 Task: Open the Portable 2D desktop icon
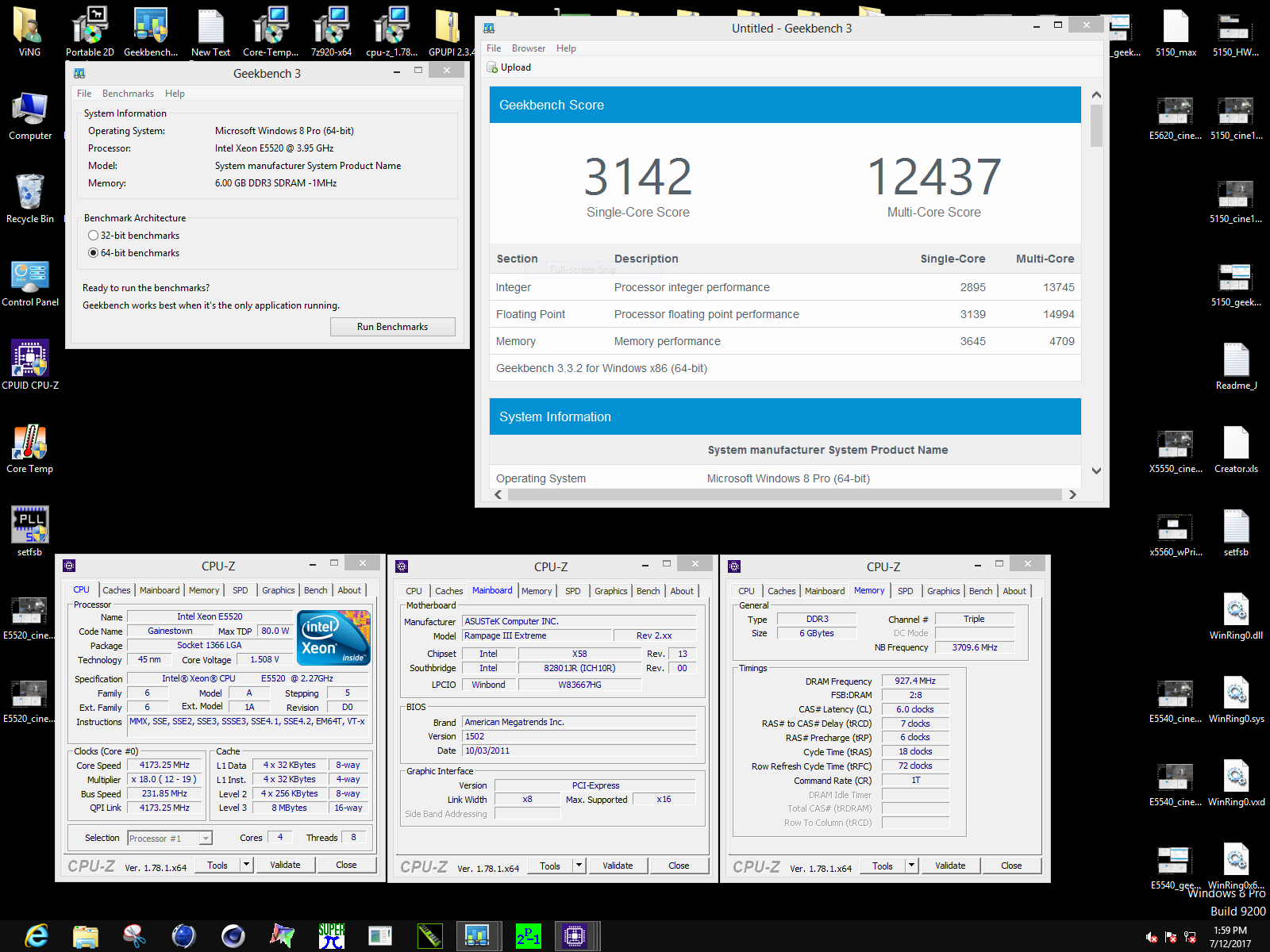[x=90, y=32]
